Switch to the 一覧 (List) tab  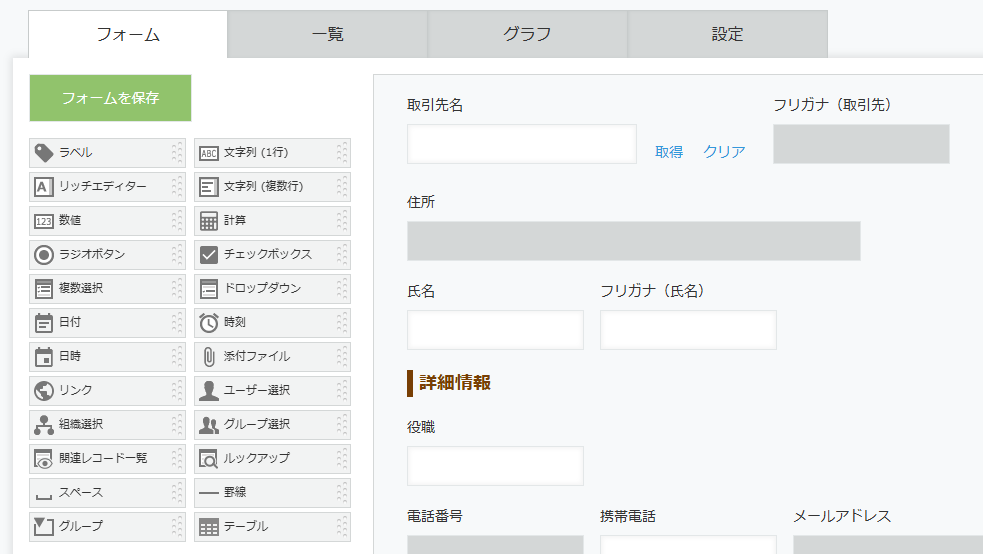click(x=328, y=34)
